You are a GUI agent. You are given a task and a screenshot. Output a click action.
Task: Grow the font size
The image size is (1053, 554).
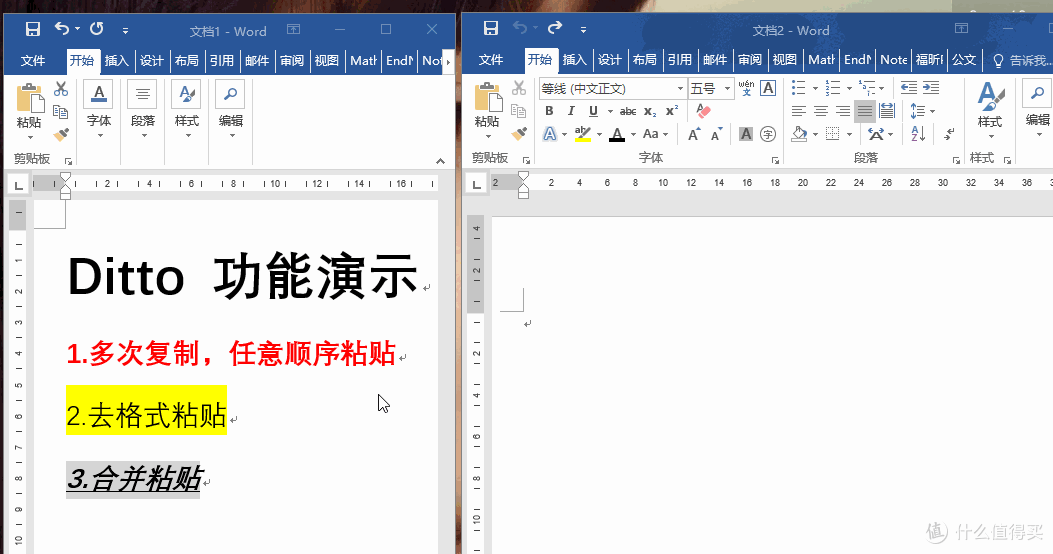click(x=694, y=134)
